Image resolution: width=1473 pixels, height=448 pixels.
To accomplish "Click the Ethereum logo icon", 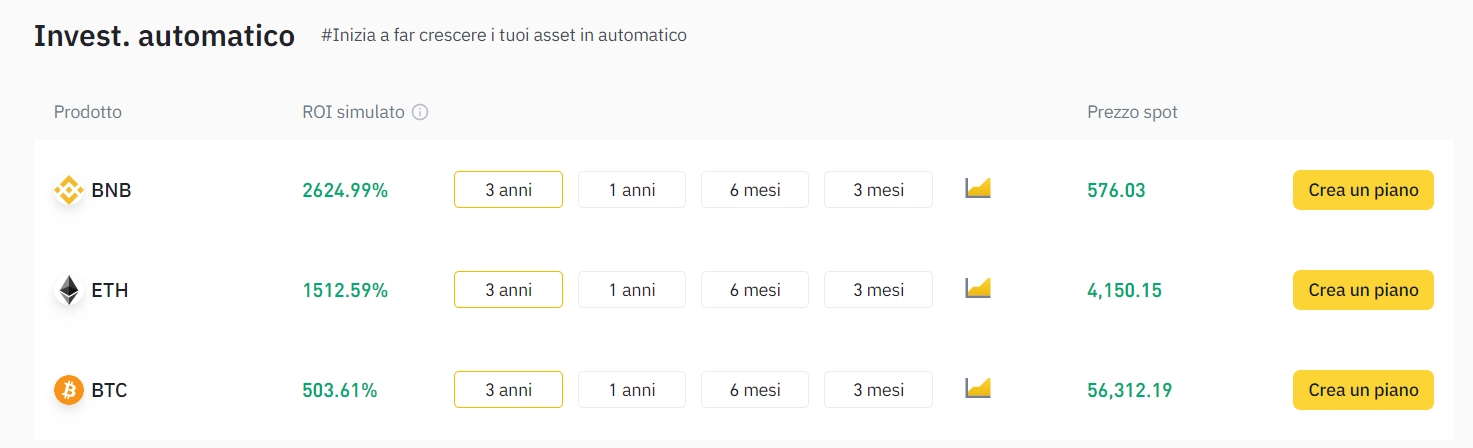I will [68, 291].
